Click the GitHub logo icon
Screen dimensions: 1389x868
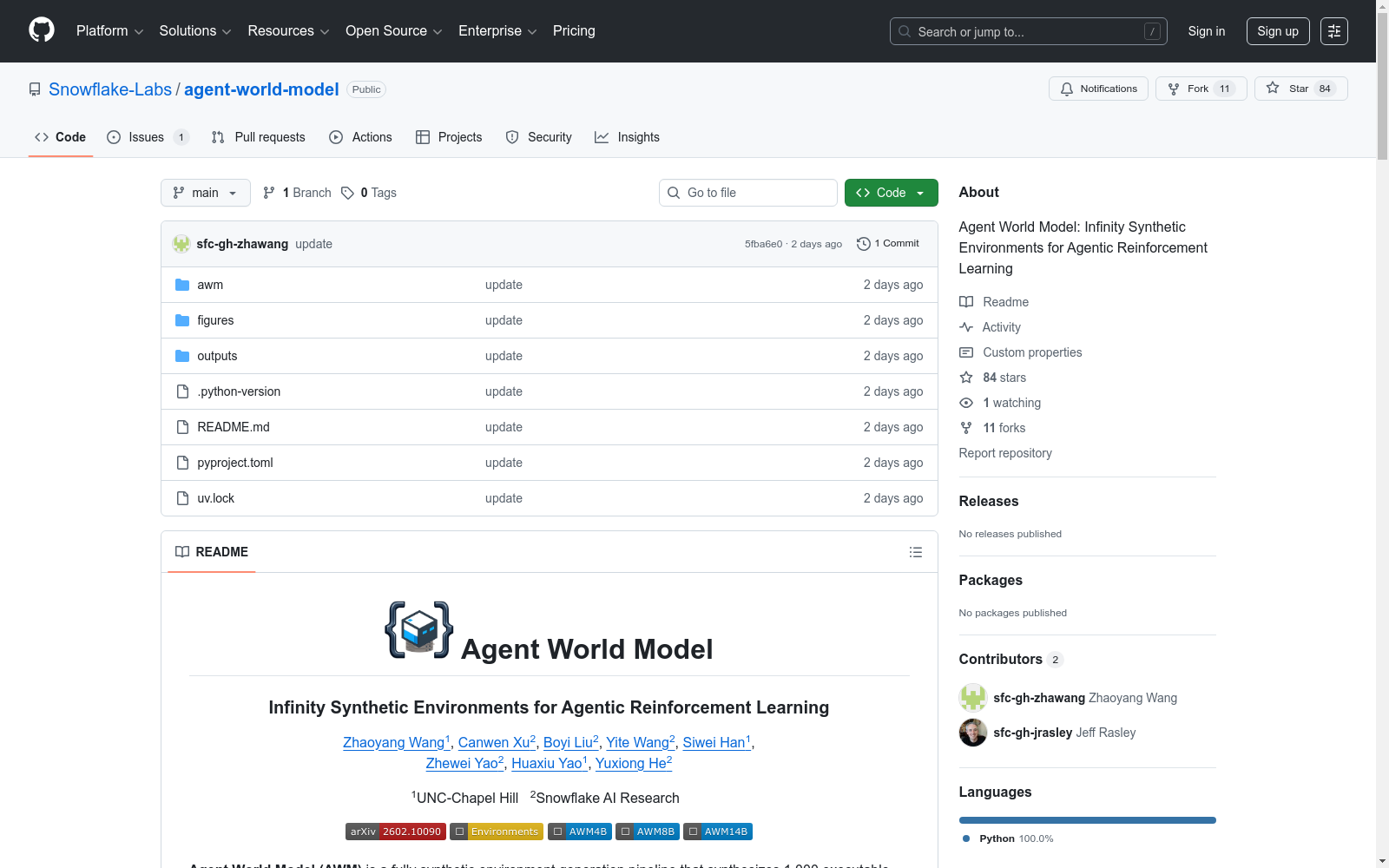click(x=42, y=30)
